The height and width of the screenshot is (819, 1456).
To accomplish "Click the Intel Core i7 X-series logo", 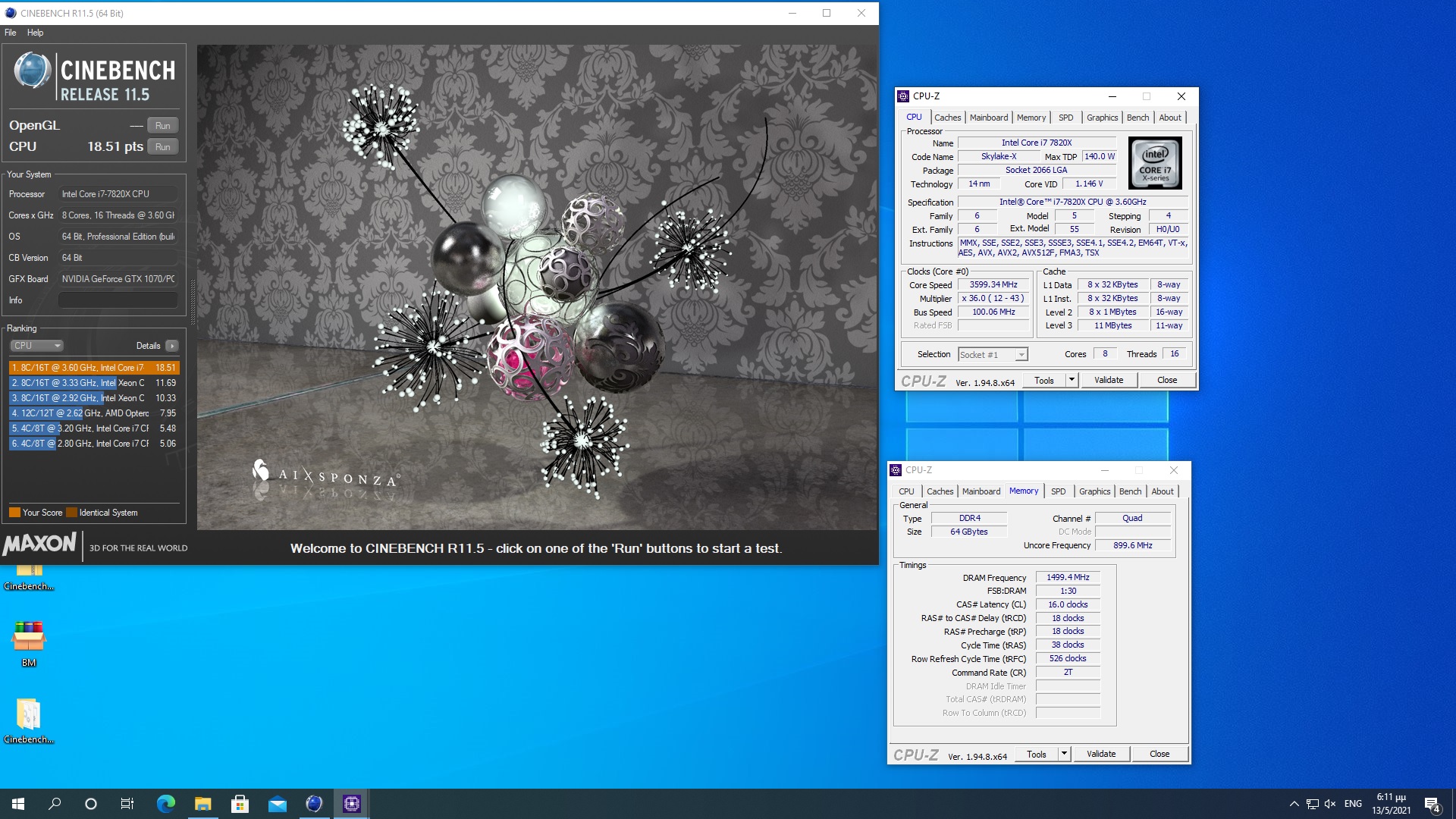I will coord(1155,163).
